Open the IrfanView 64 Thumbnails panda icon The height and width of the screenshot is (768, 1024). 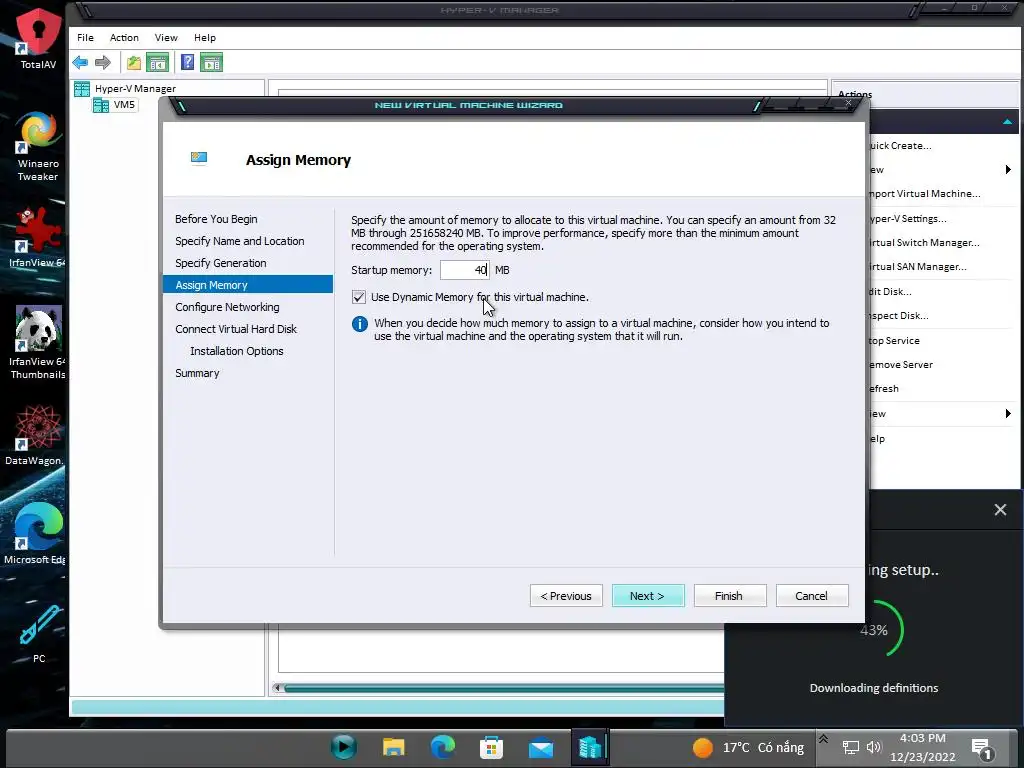38,342
